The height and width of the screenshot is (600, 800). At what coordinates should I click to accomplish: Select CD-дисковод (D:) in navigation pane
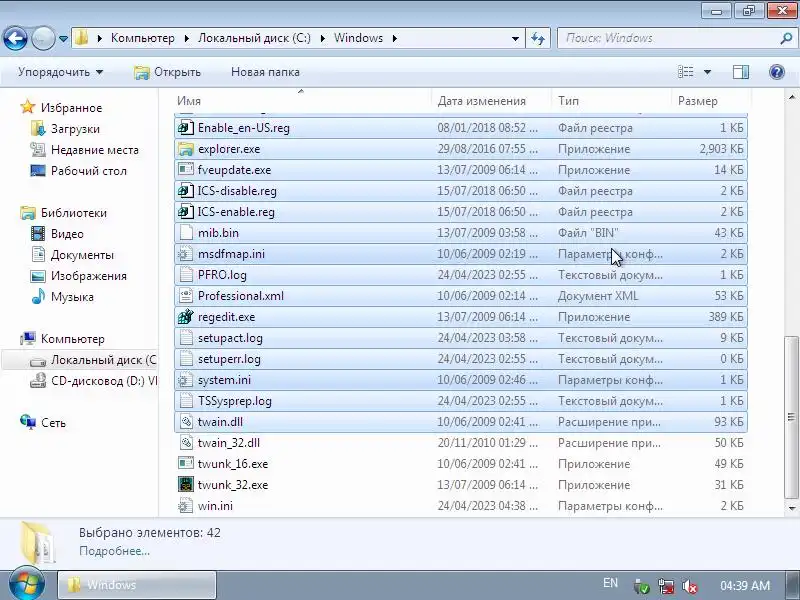(x=104, y=381)
